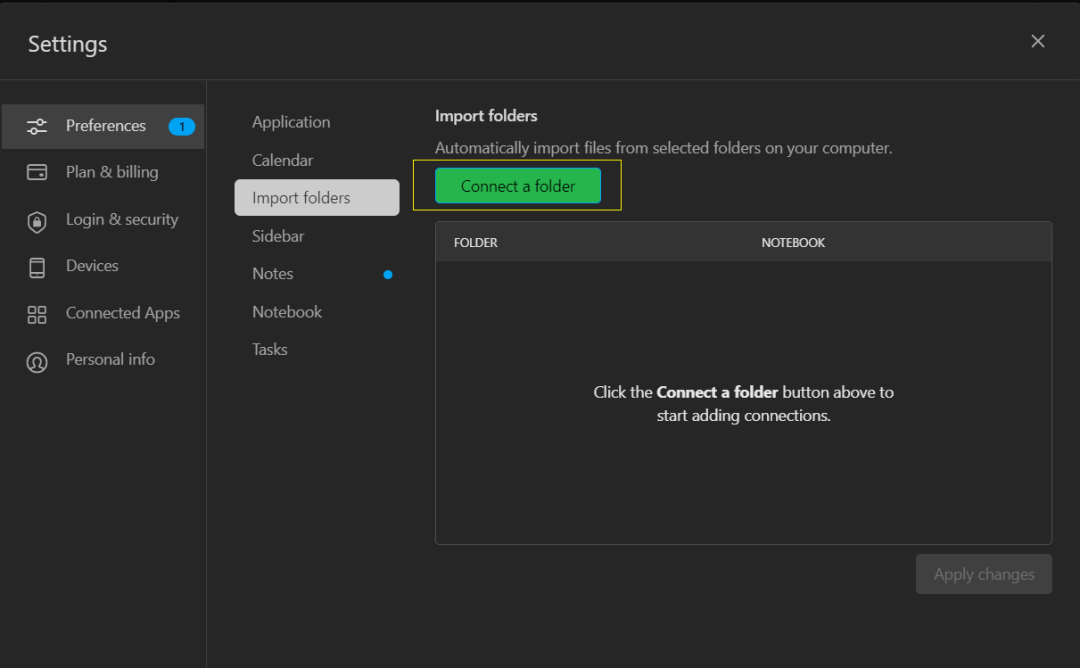Viewport: 1080px width, 668px height.
Task: Click the Login & security shield icon
Action: click(x=37, y=221)
